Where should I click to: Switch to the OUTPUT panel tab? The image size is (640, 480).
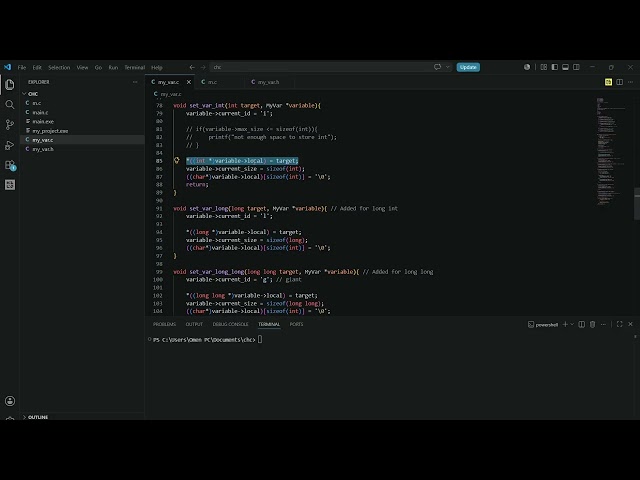194,324
